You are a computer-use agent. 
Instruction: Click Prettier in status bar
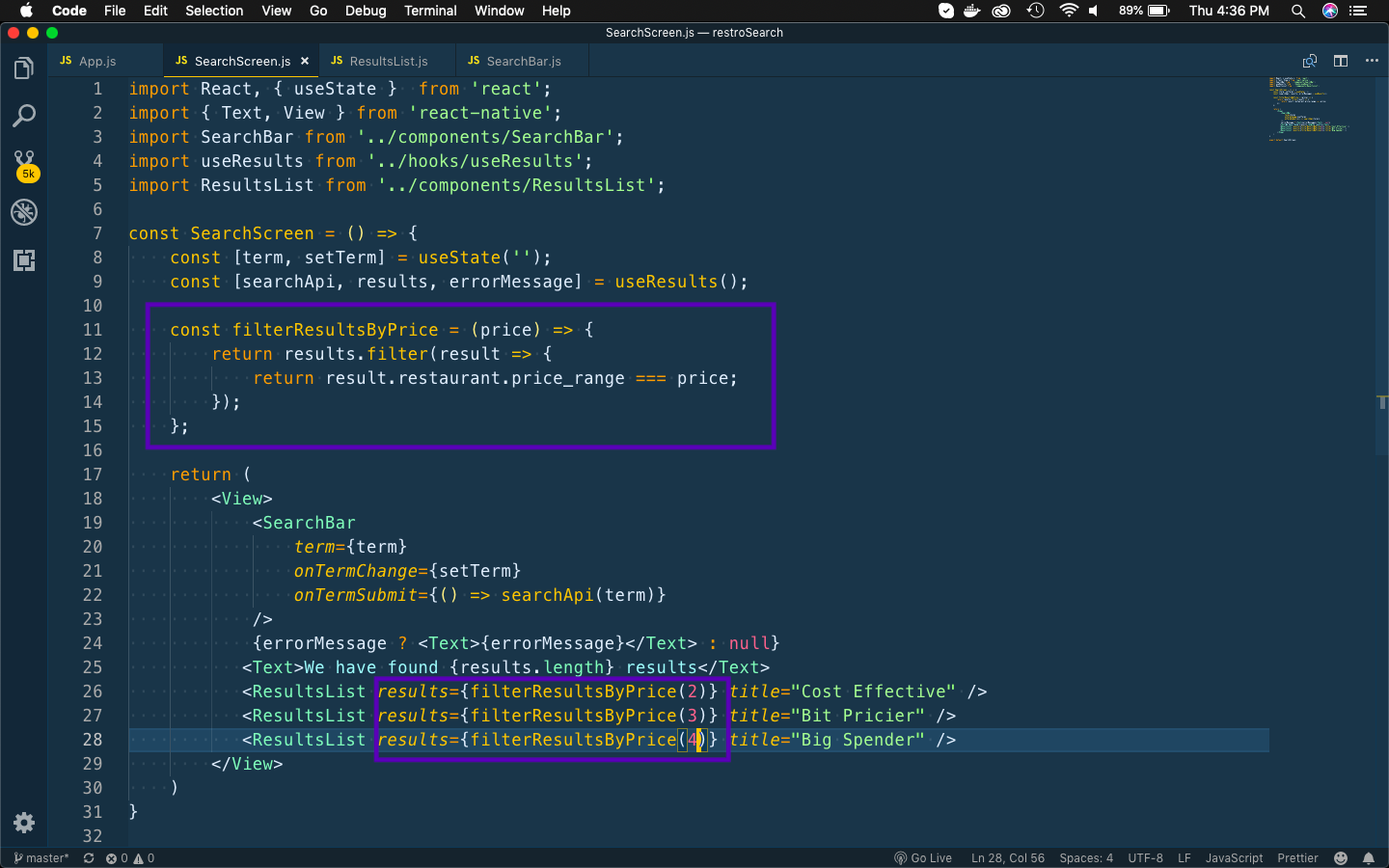point(1297,857)
